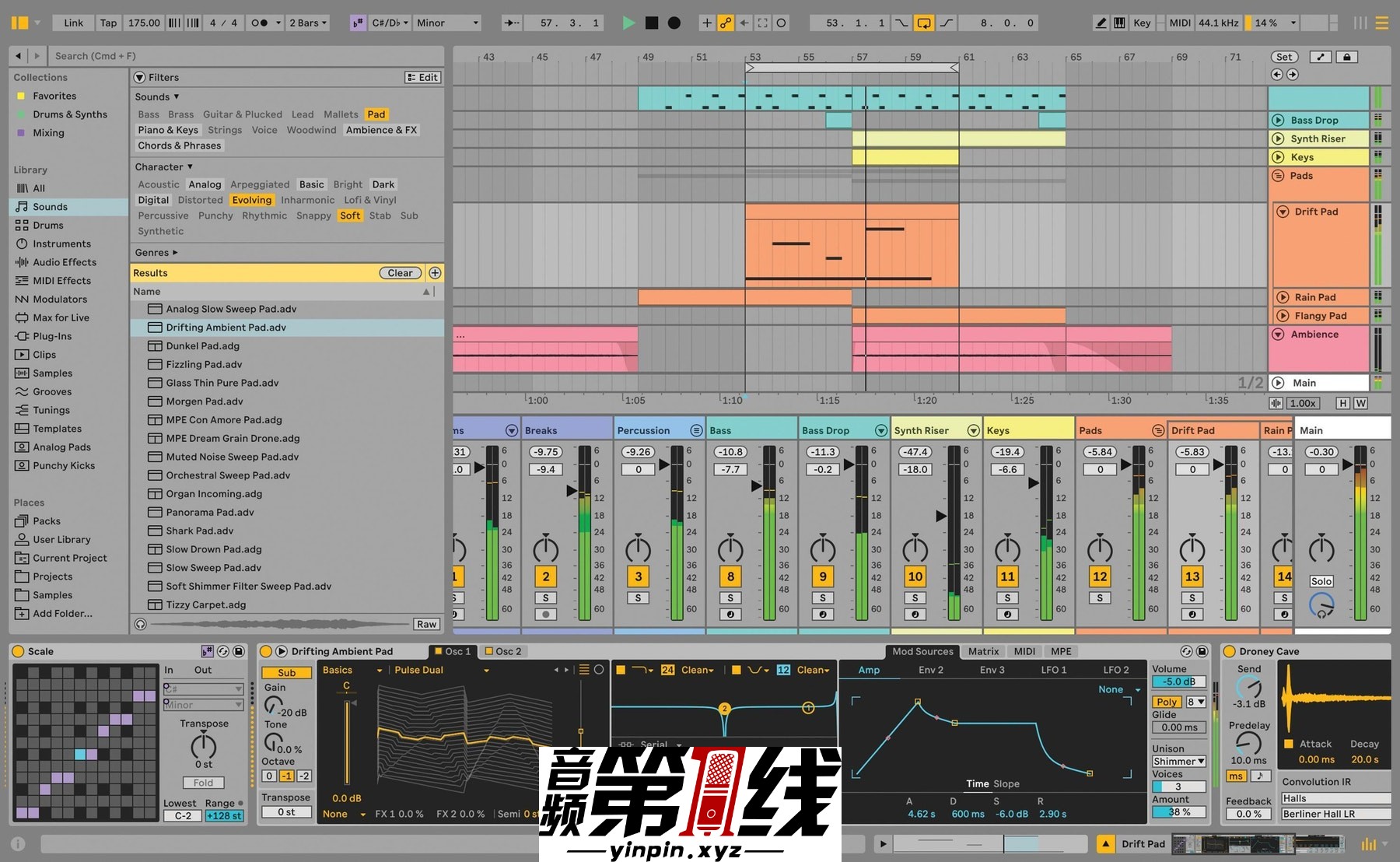Start playback with the Play button
The height and width of the screenshot is (862, 1400).
click(628, 23)
